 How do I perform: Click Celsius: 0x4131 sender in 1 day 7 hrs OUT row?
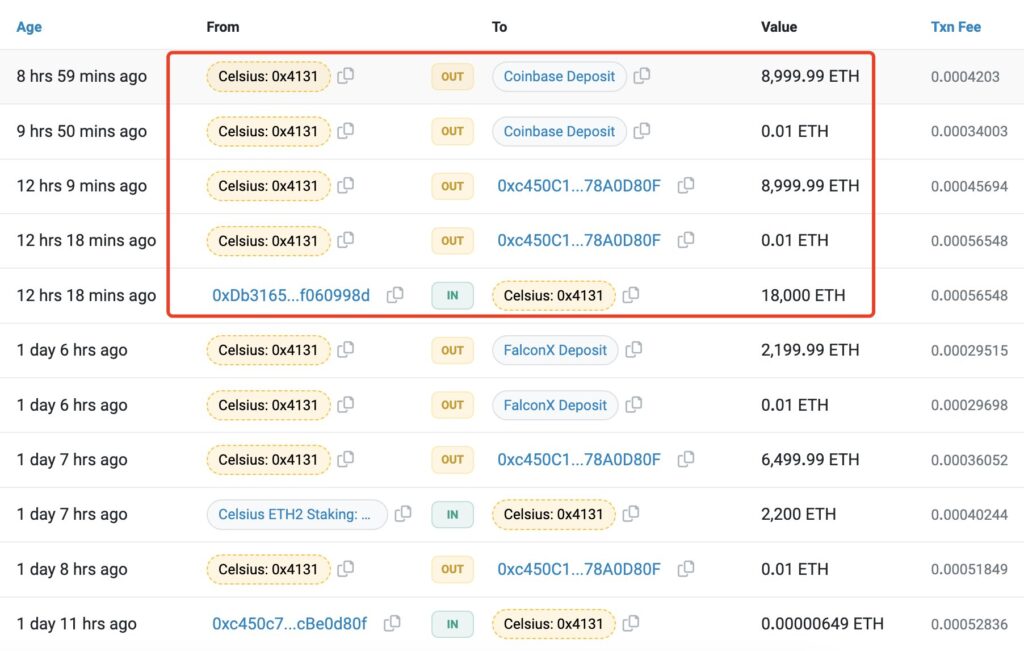point(268,460)
